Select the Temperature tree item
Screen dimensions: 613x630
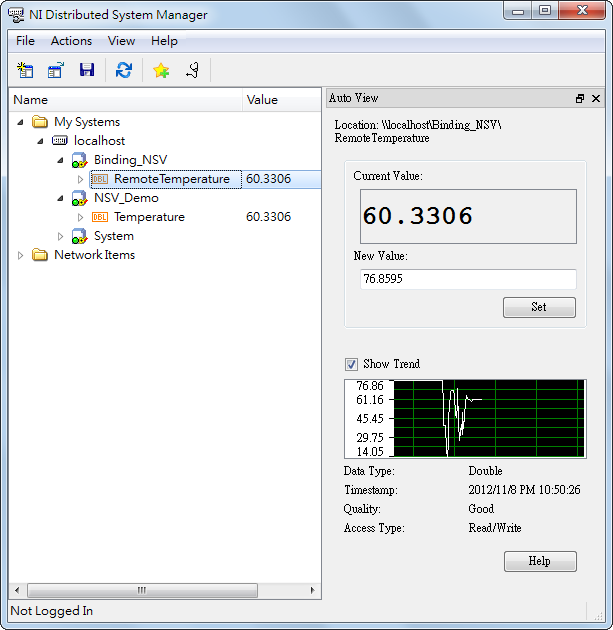[149, 217]
